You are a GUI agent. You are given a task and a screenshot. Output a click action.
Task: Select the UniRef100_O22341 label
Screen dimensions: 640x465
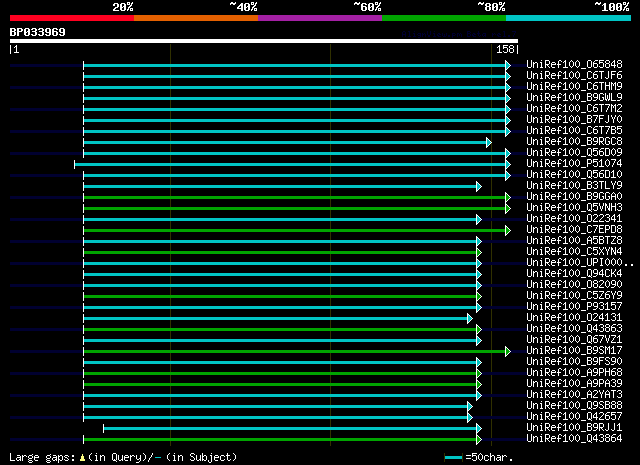tap(574, 219)
